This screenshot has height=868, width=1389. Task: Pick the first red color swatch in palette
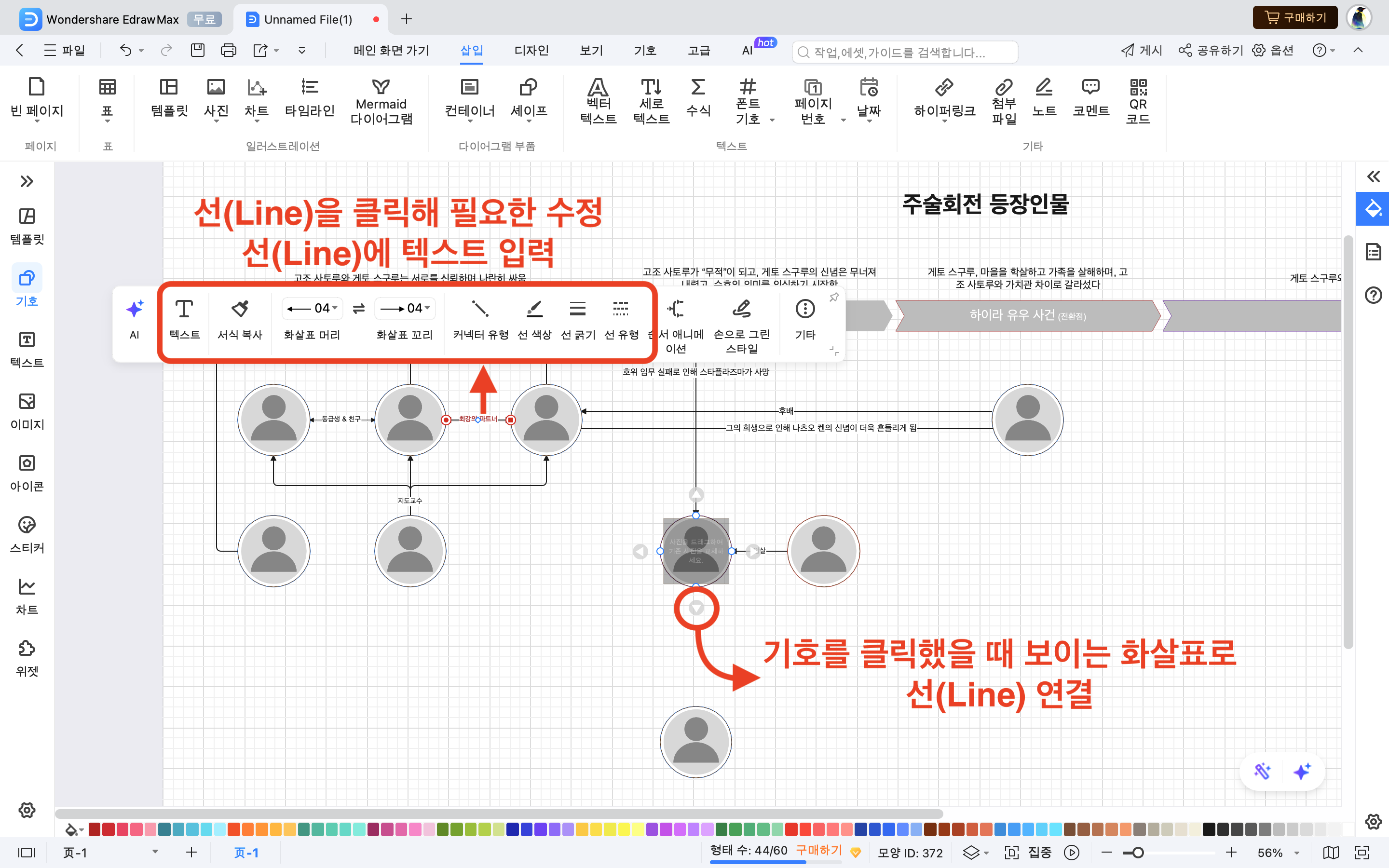pyautogui.click(x=95, y=829)
